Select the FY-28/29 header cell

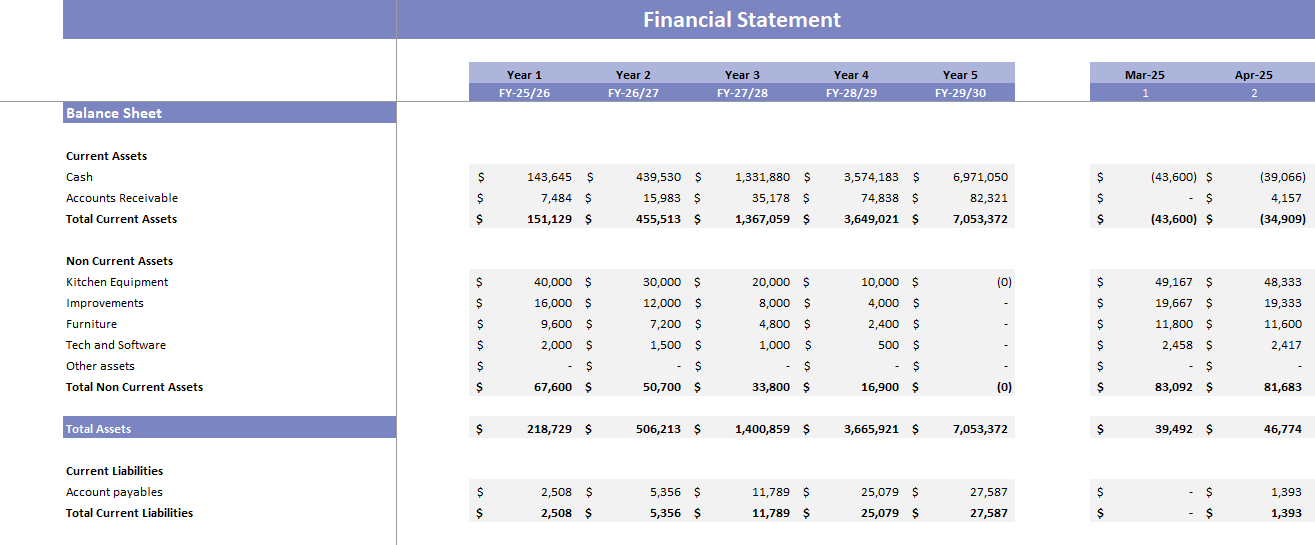[x=851, y=93]
